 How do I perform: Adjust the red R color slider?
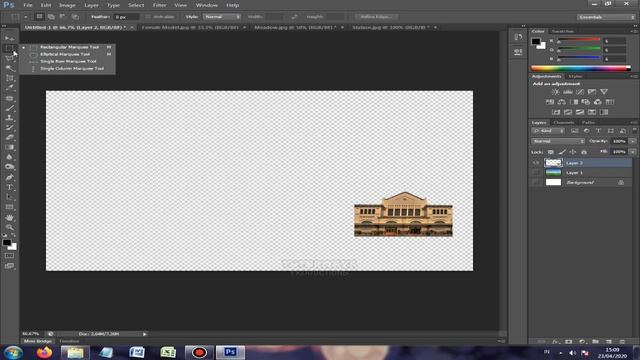(579, 41)
